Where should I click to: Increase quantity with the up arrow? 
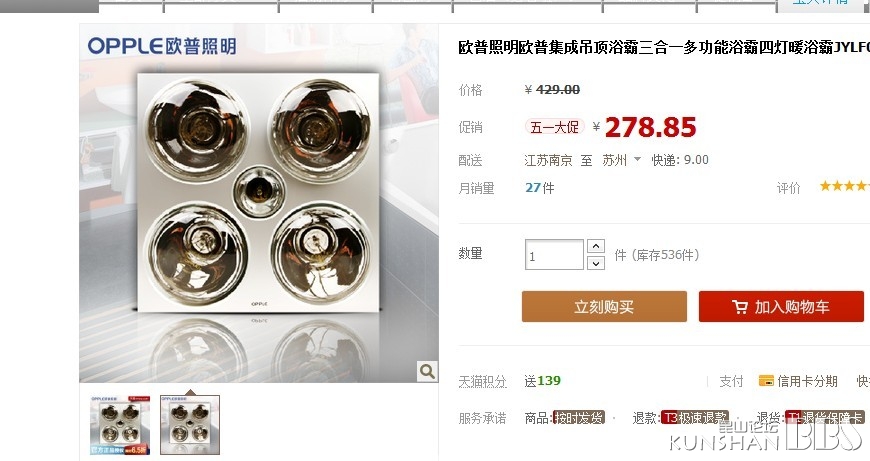point(595,246)
